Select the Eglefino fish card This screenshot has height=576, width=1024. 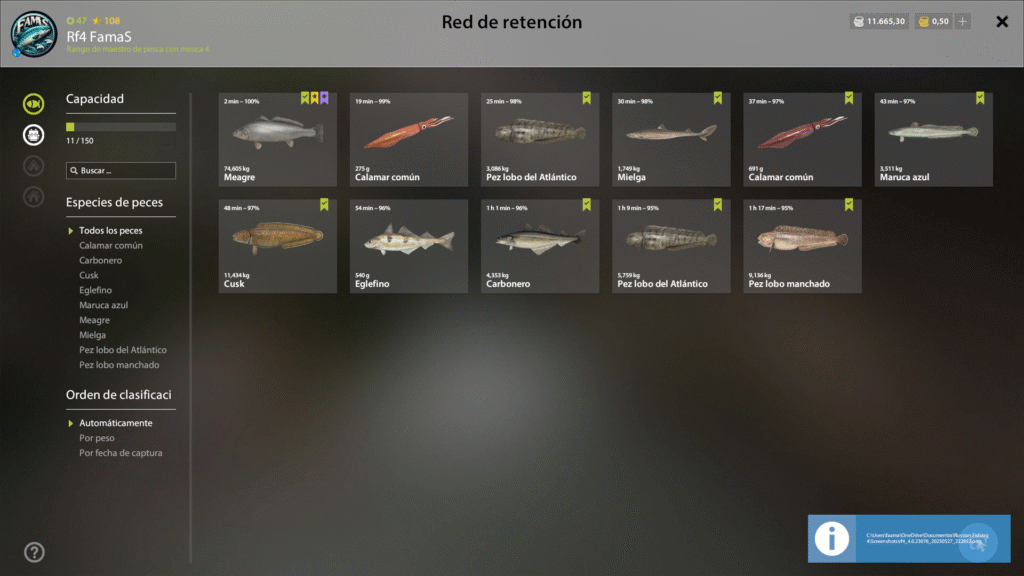point(409,246)
